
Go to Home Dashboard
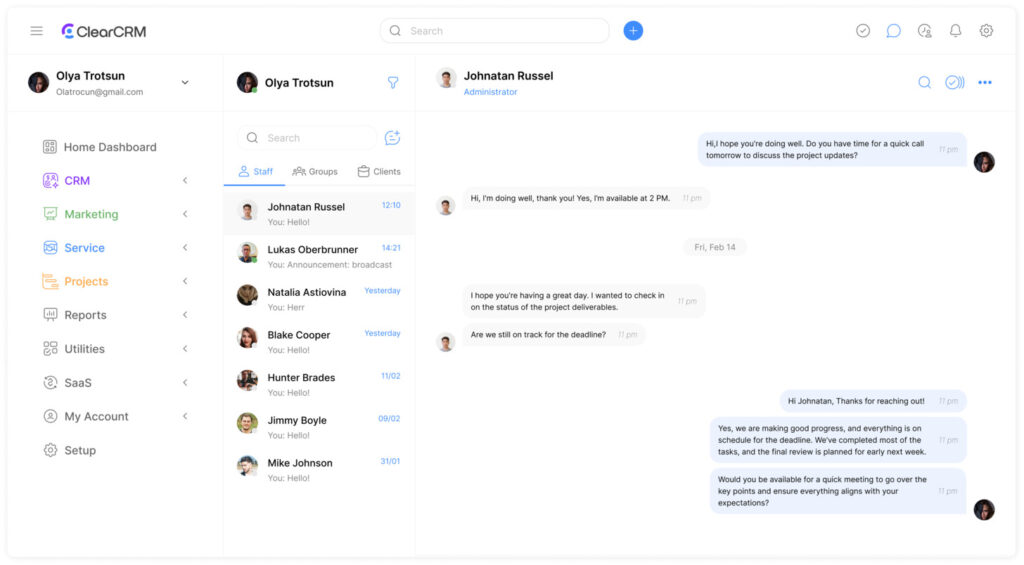click(x=109, y=147)
